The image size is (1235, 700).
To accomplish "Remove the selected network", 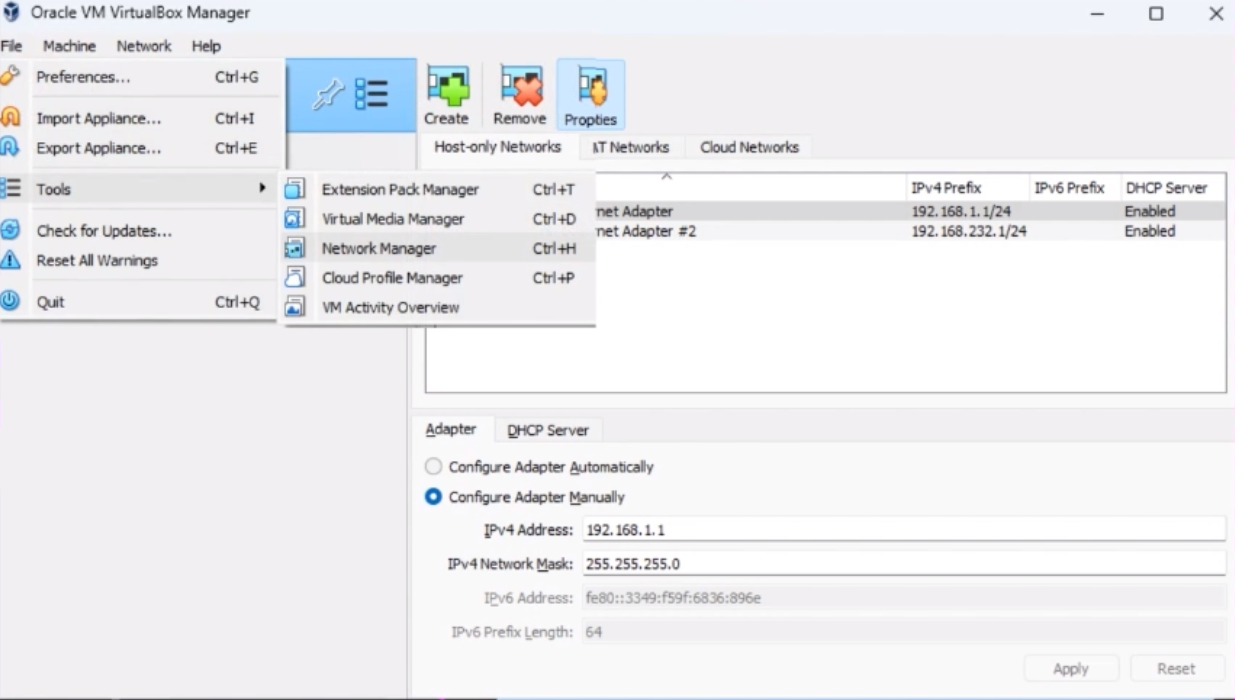I will pyautogui.click(x=520, y=96).
